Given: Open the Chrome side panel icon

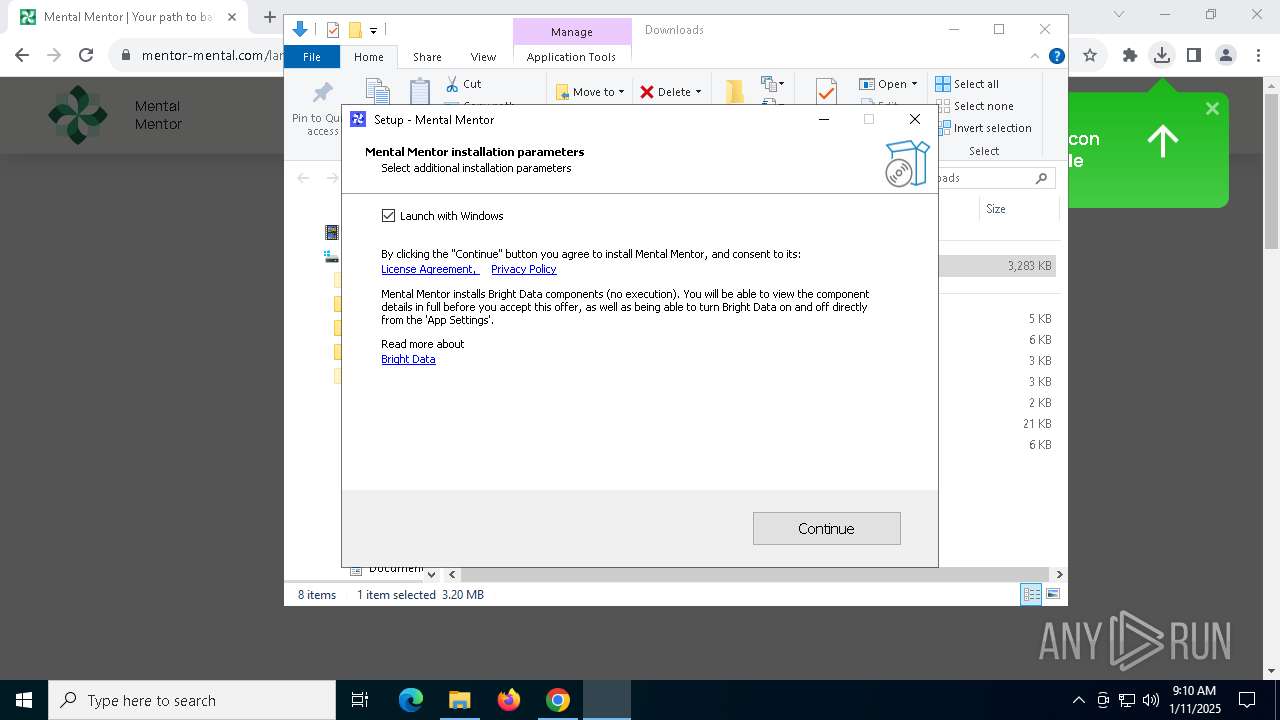Looking at the screenshot, I should coord(1193,55).
